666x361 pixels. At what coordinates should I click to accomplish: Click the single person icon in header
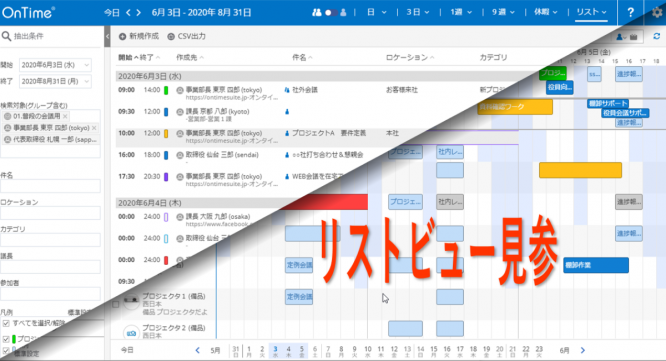point(343,12)
